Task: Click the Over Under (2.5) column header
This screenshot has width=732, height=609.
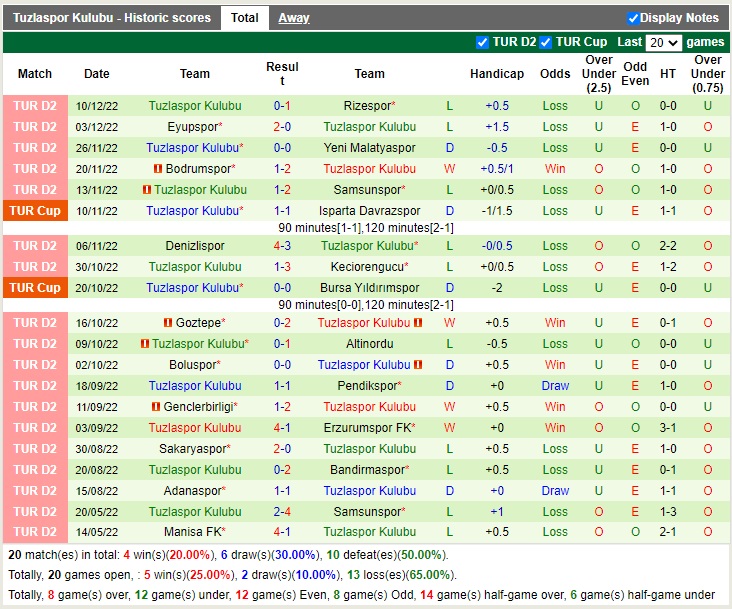Action: click(x=598, y=74)
